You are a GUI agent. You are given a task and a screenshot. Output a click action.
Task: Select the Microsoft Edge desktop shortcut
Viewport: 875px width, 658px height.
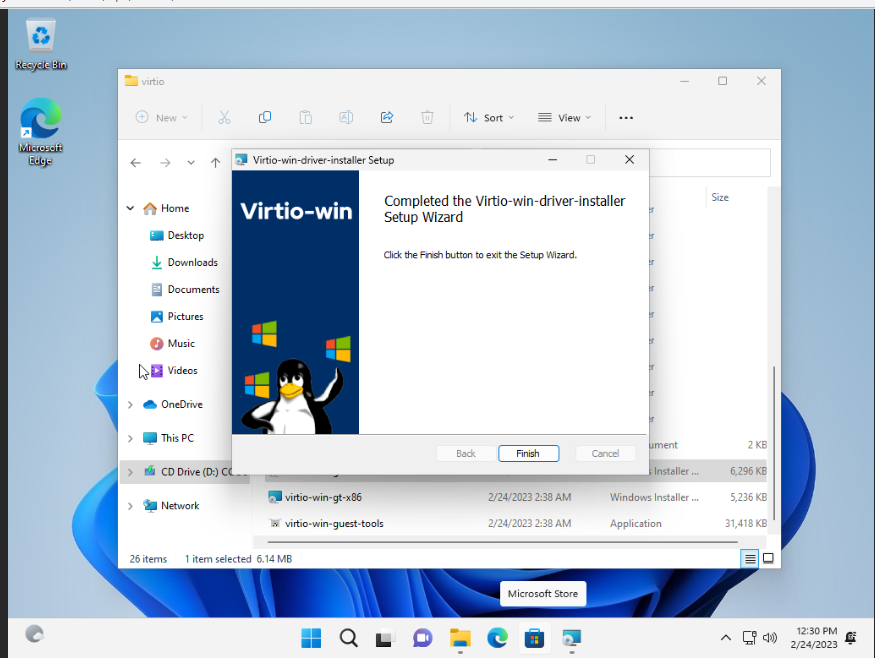[x=41, y=132]
